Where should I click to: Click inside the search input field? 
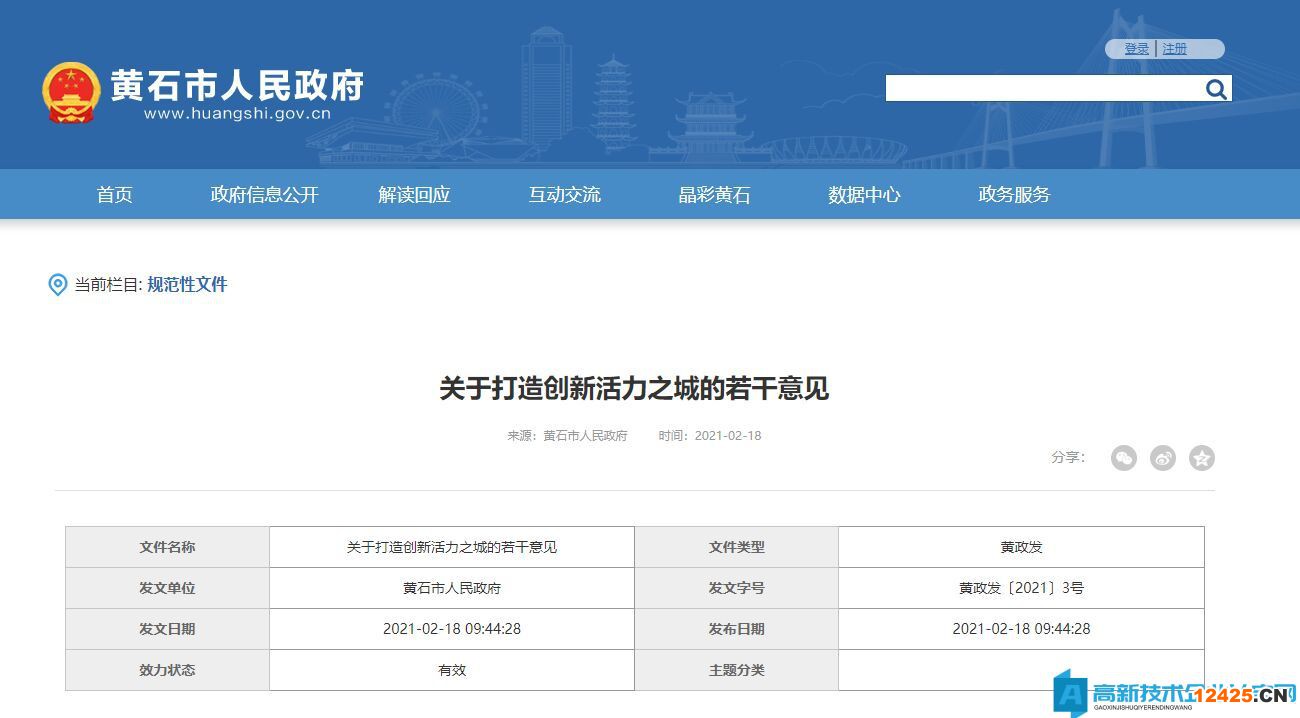pyautogui.click(x=1040, y=88)
